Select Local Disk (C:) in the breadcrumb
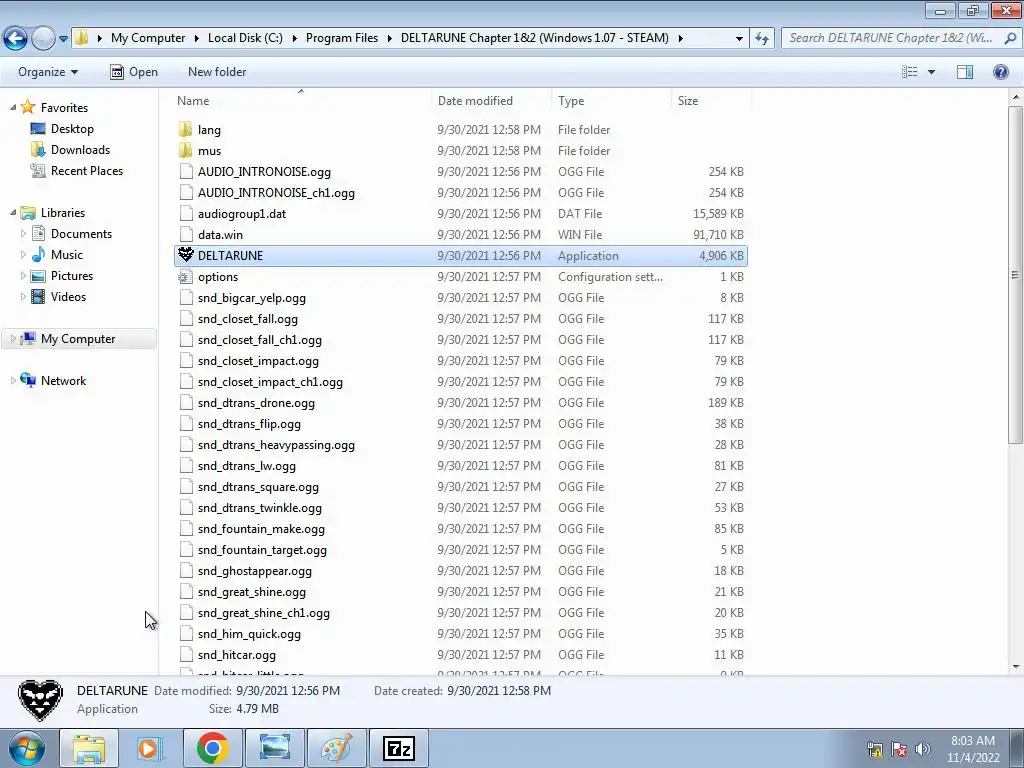Screen dimensions: 1024x768 tap(245, 38)
